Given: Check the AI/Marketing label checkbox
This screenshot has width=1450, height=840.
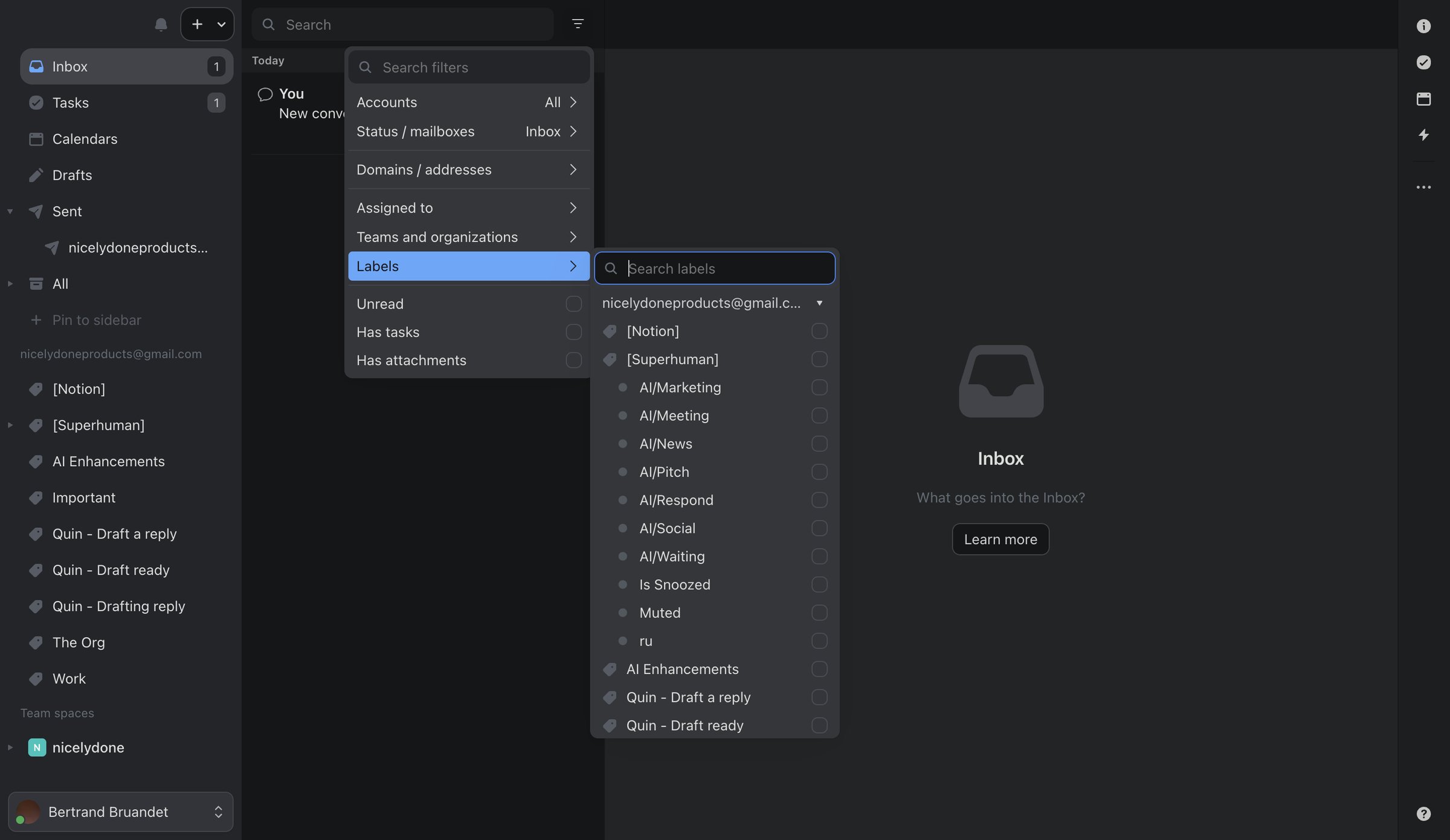Looking at the screenshot, I should 819,387.
